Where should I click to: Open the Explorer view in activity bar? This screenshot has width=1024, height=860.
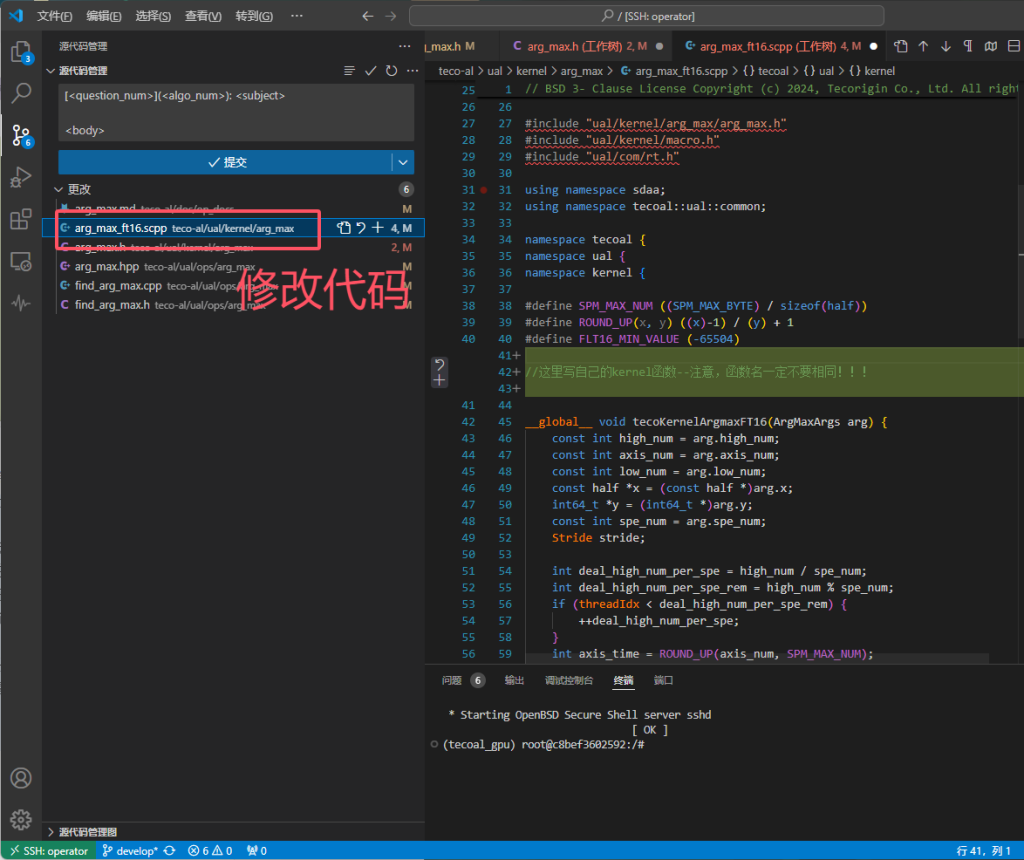click(20, 52)
